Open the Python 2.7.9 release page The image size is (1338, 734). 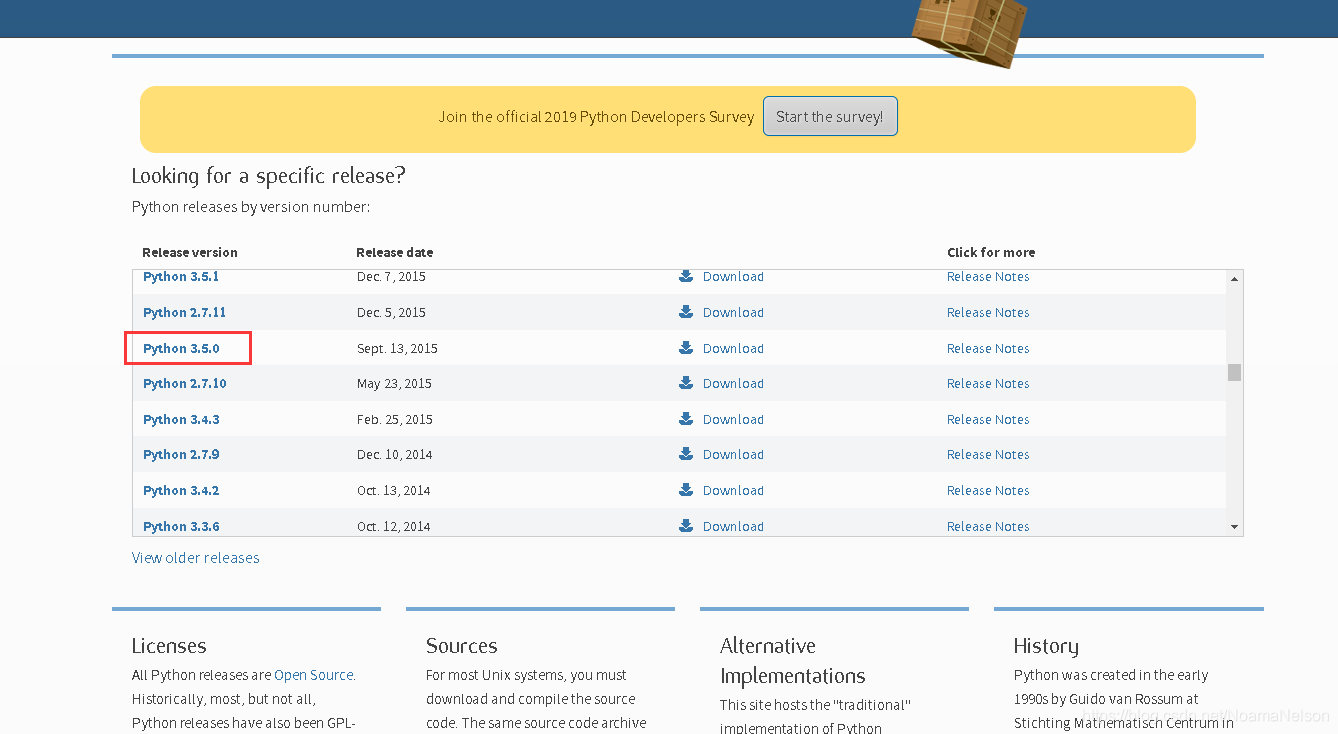(x=181, y=454)
